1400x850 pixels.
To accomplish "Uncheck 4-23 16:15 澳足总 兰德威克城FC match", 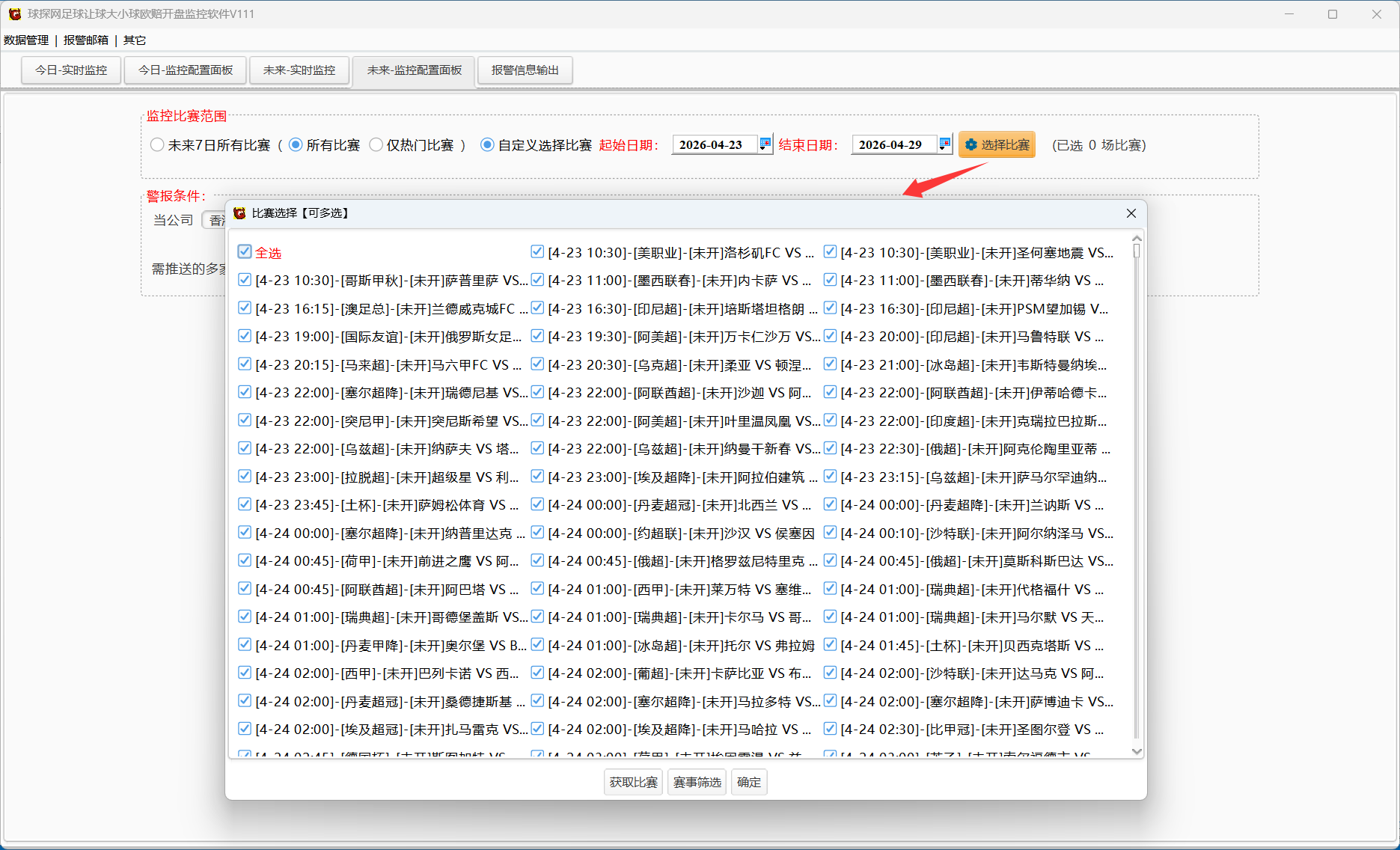I will [x=245, y=308].
